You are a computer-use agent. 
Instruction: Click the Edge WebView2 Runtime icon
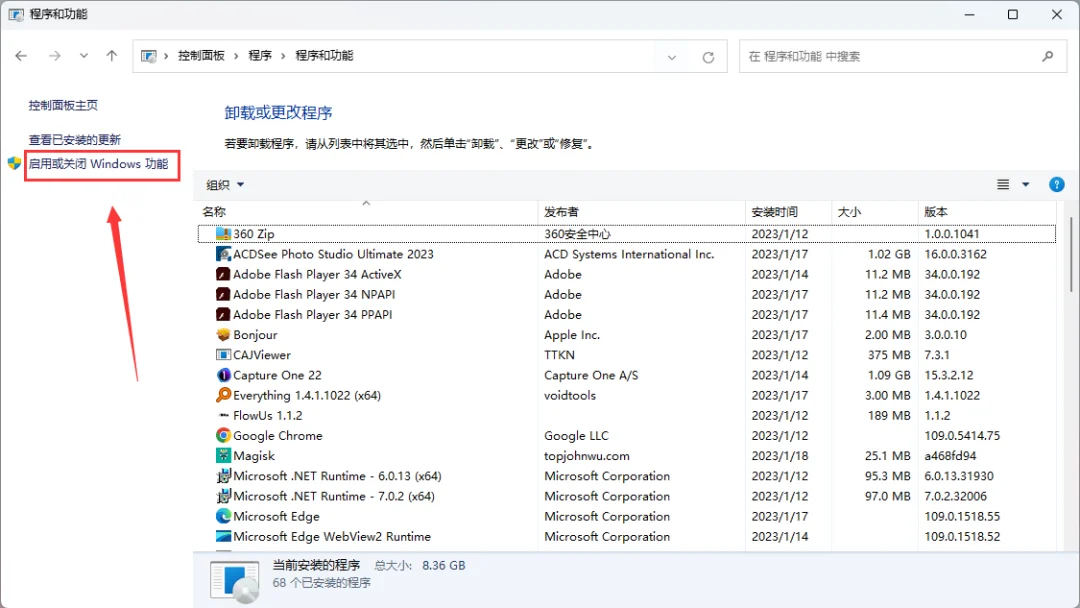(x=223, y=536)
